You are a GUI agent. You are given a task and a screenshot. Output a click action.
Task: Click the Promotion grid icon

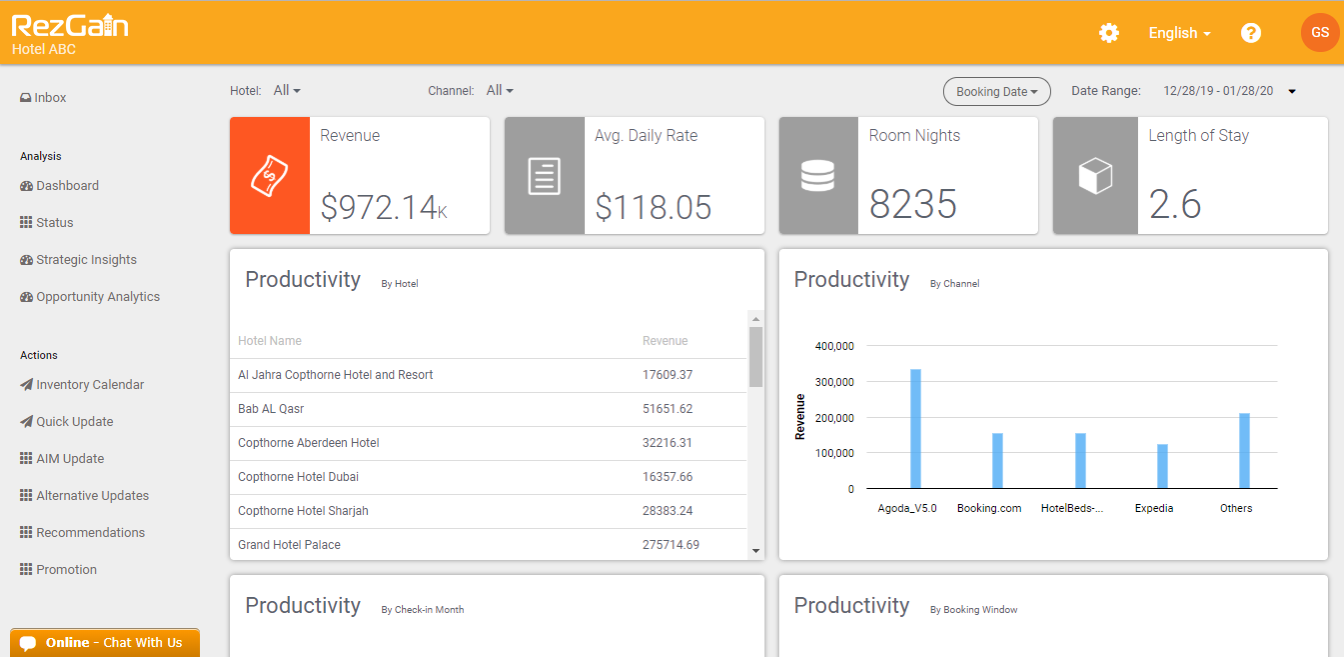click(x=26, y=570)
